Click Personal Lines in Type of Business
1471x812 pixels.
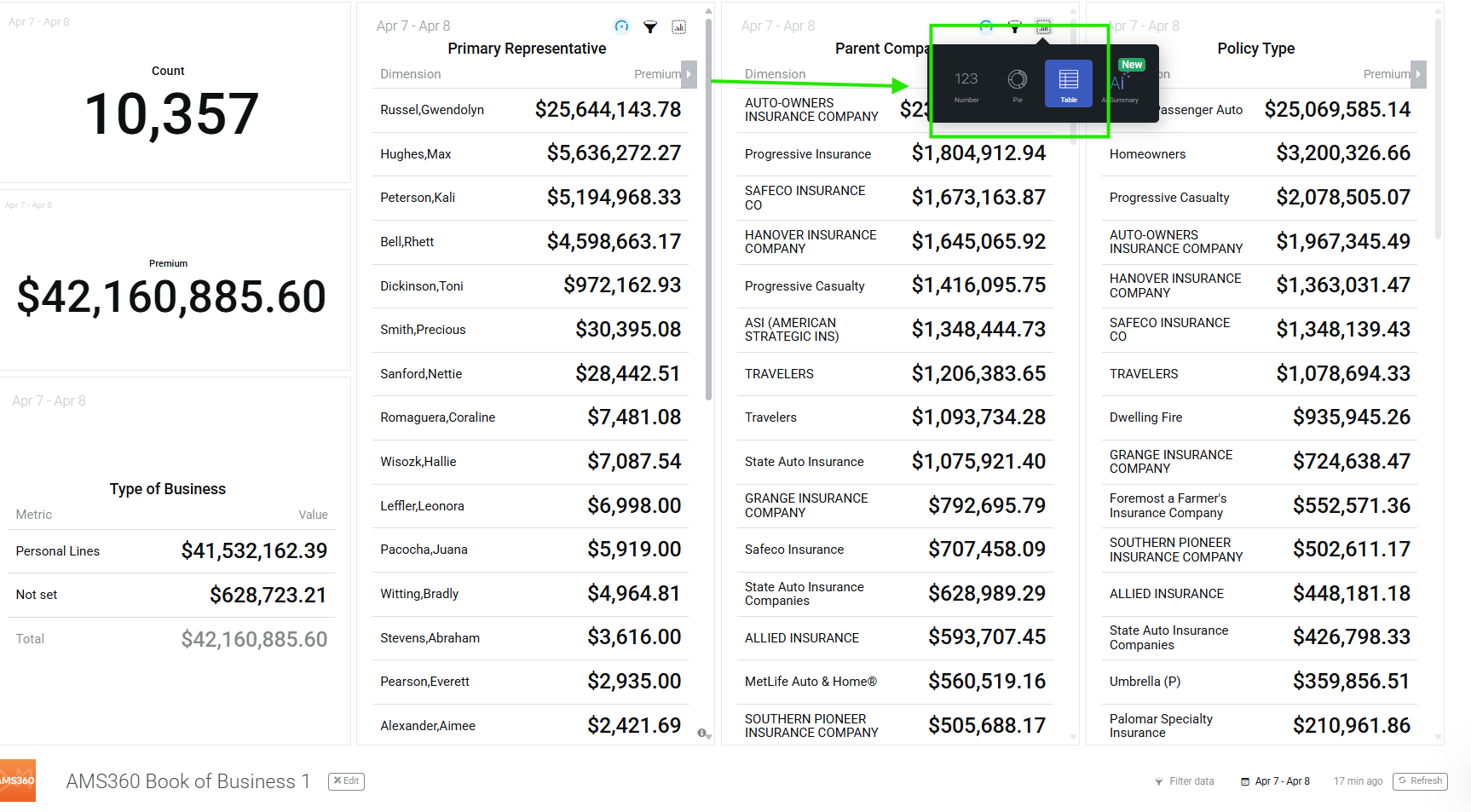(x=58, y=551)
